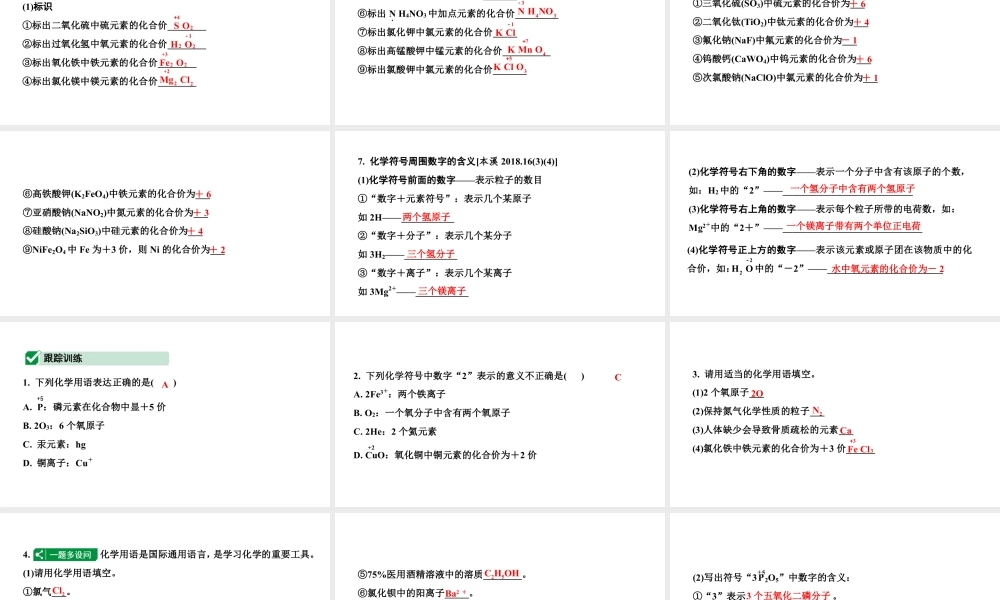Select the green 一题多设问 tag
The image size is (1000, 600).
71,553
